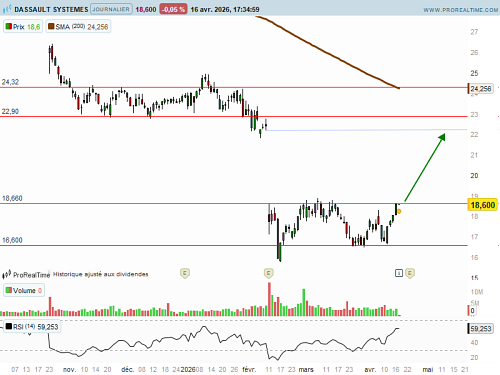Click the chart icon beside DASSAULT SYSTEMES

point(7,9)
